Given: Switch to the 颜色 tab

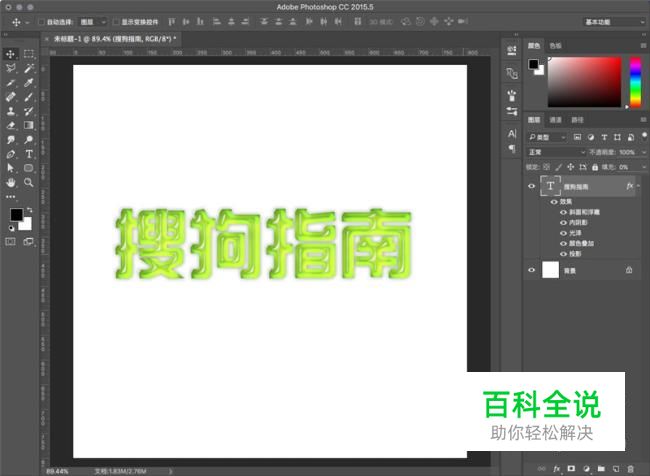Looking at the screenshot, I should pos(534,46).
